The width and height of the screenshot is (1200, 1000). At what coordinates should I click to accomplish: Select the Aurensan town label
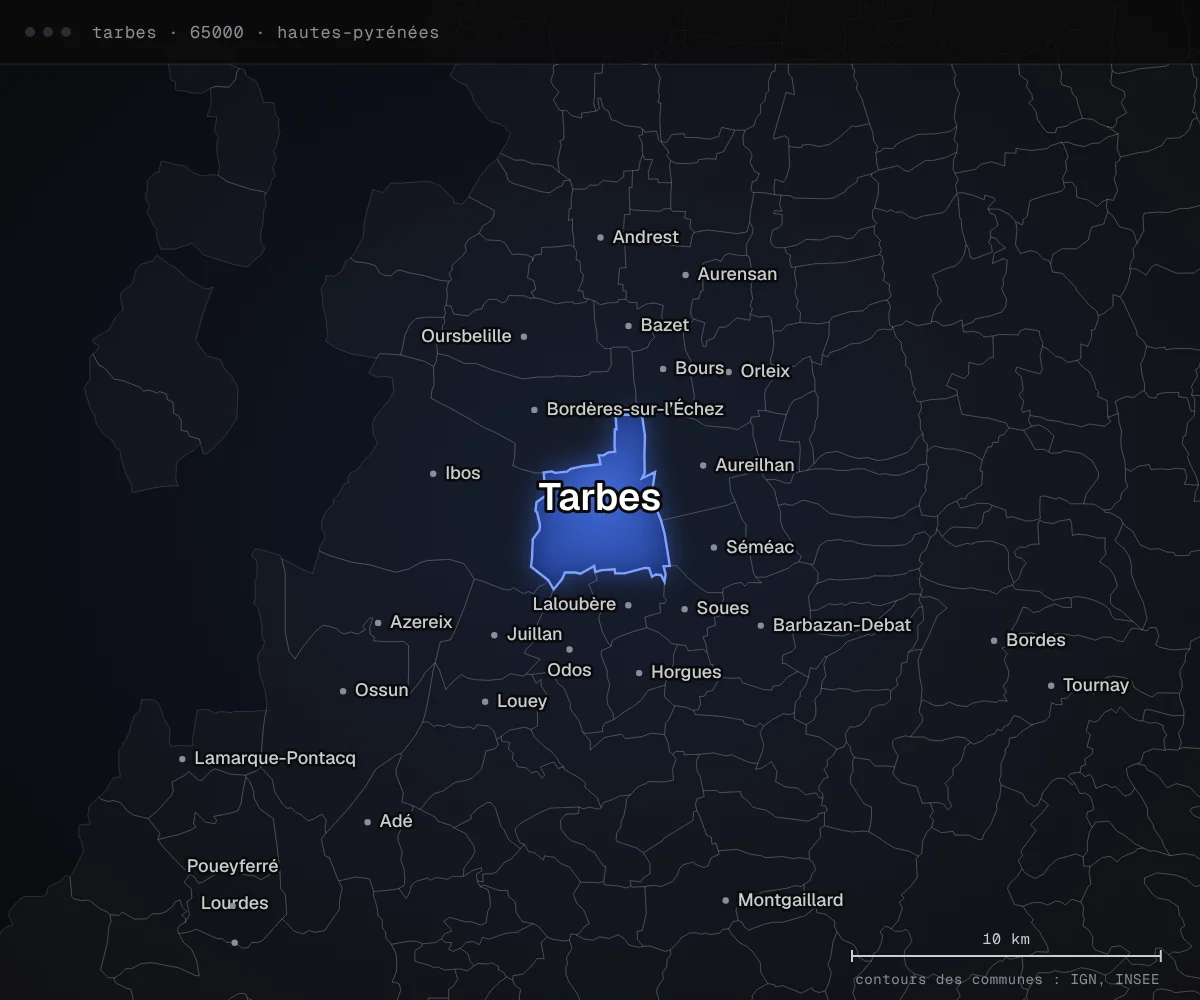click(737, 274)
